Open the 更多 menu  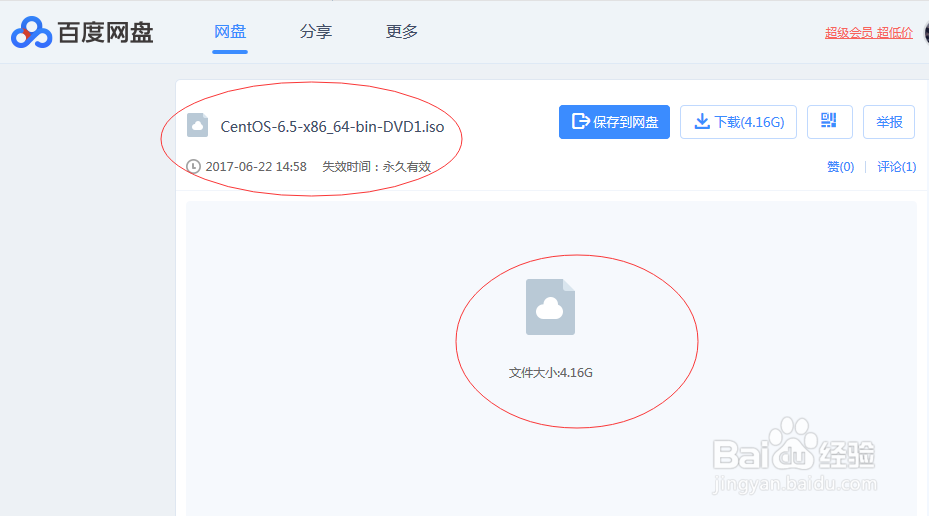coord(402,31)
